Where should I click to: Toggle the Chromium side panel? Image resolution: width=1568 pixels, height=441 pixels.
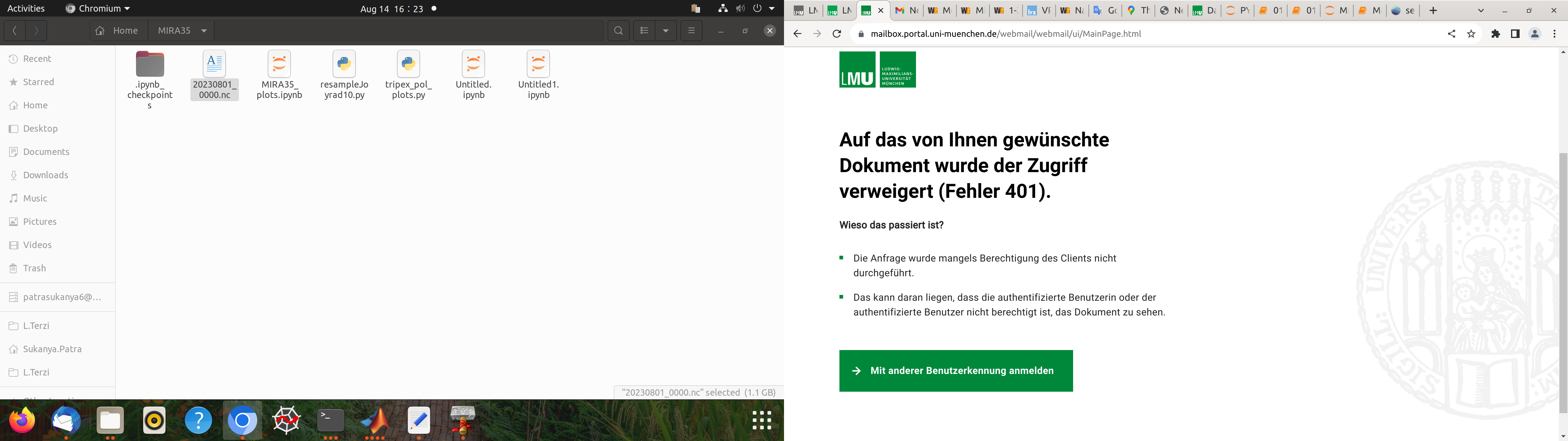1515,34
